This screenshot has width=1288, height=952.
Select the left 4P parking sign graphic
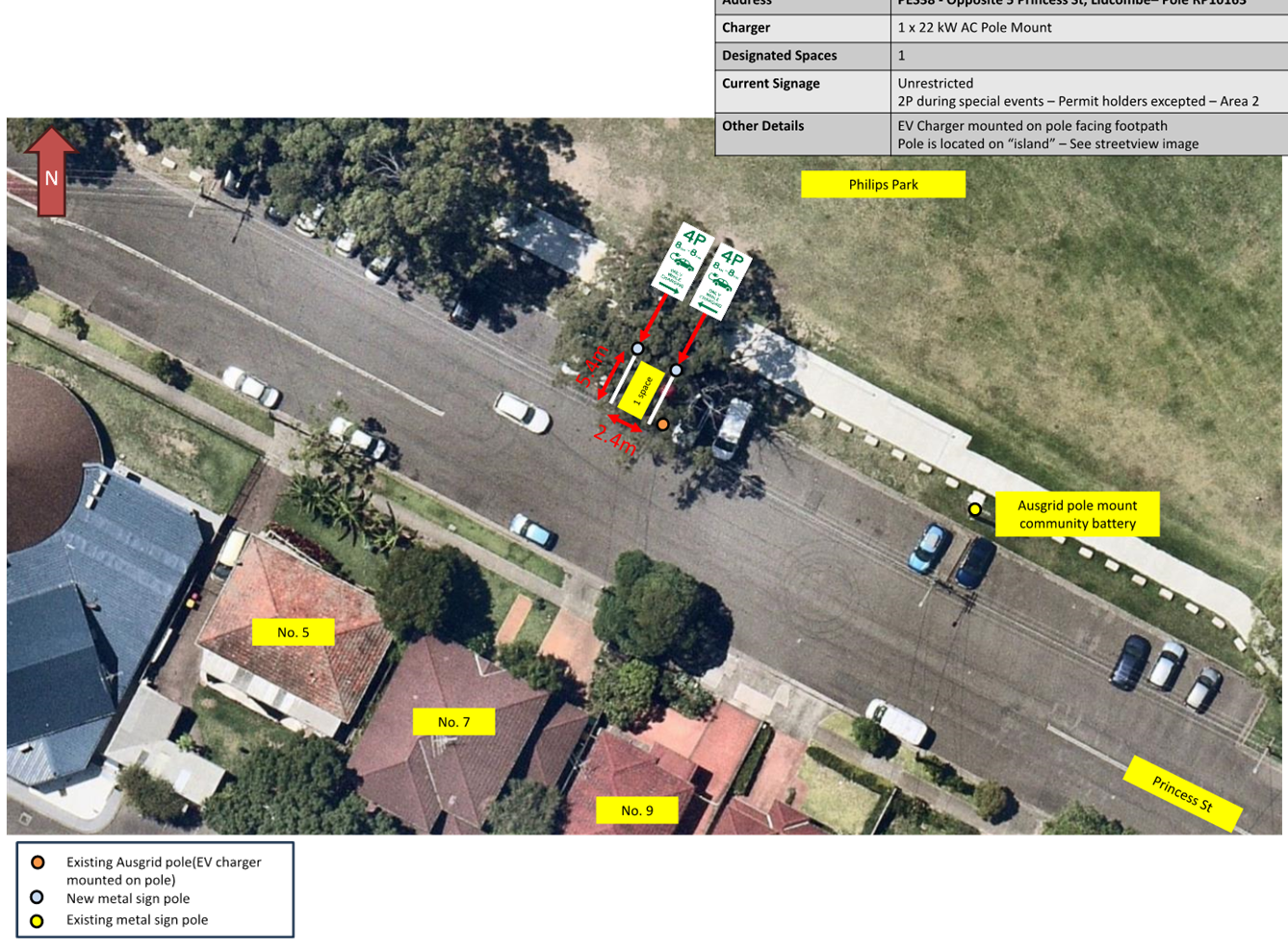683,261
